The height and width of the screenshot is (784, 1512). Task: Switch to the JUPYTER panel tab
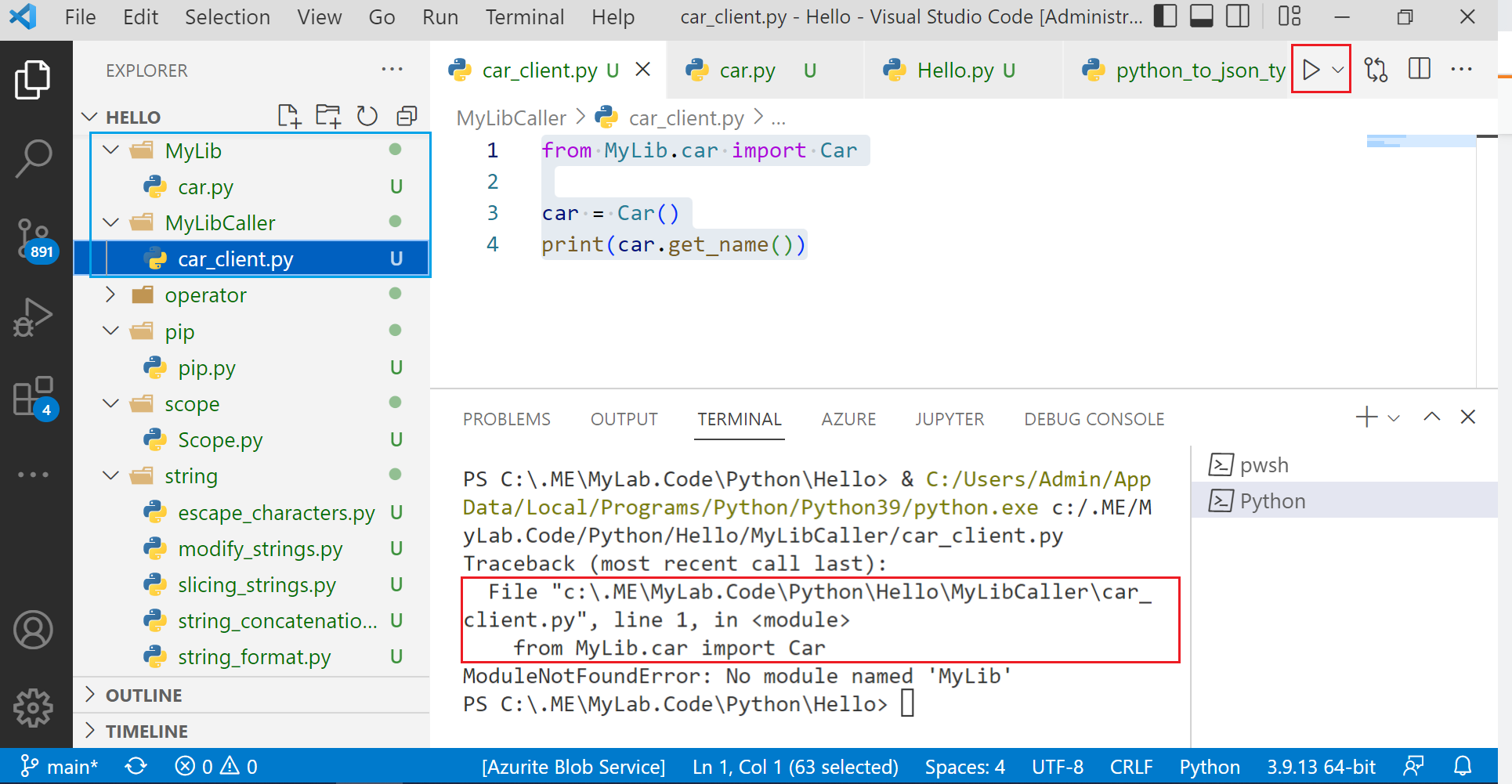click(950, 419)
